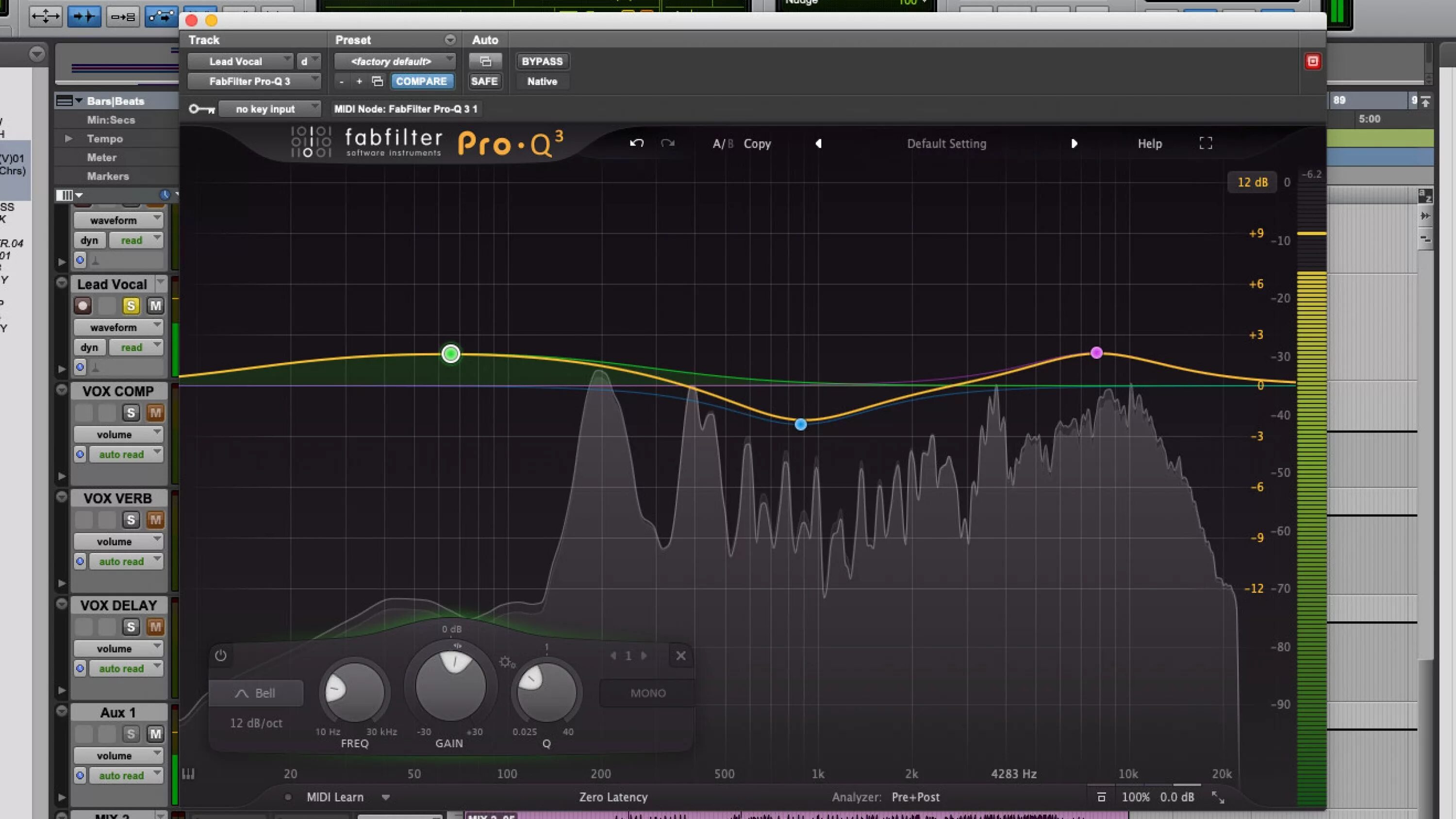Open the 12 dB display range menu
This screenshot has width=1456, height=819.
(1252, 182)
